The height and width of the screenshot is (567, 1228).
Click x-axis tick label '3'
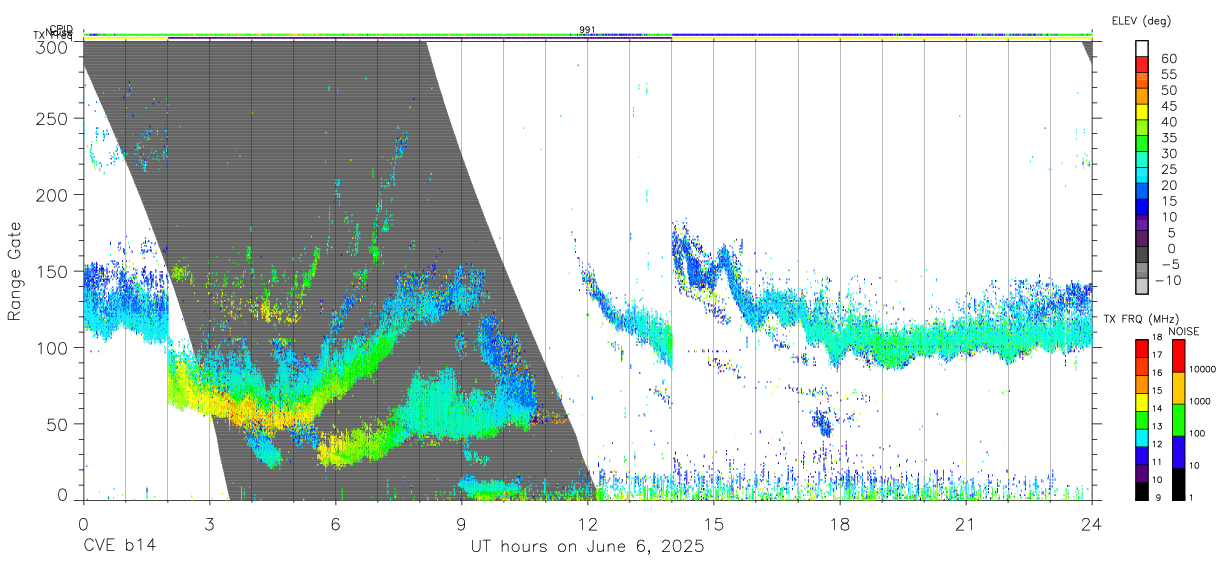(210, 524)
